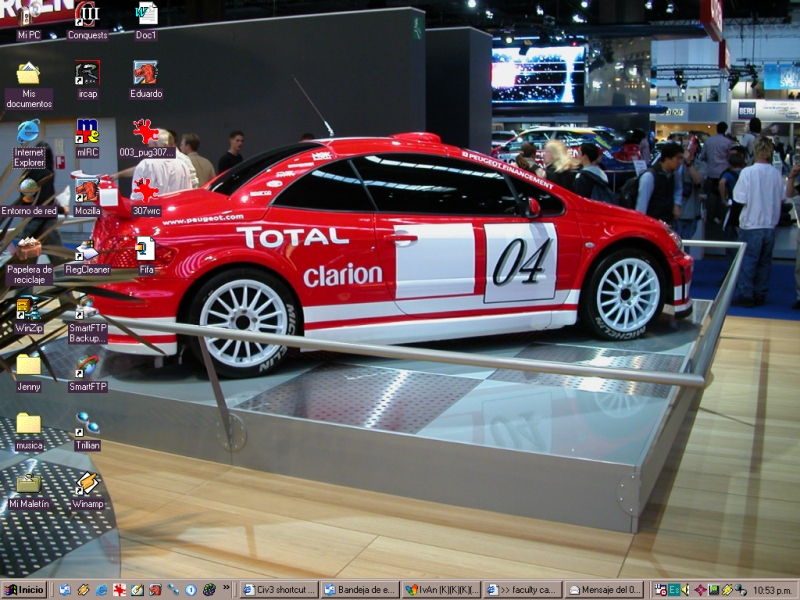
Task: Open the Internet Explorer desktop icon
Action: click(28, 132)
